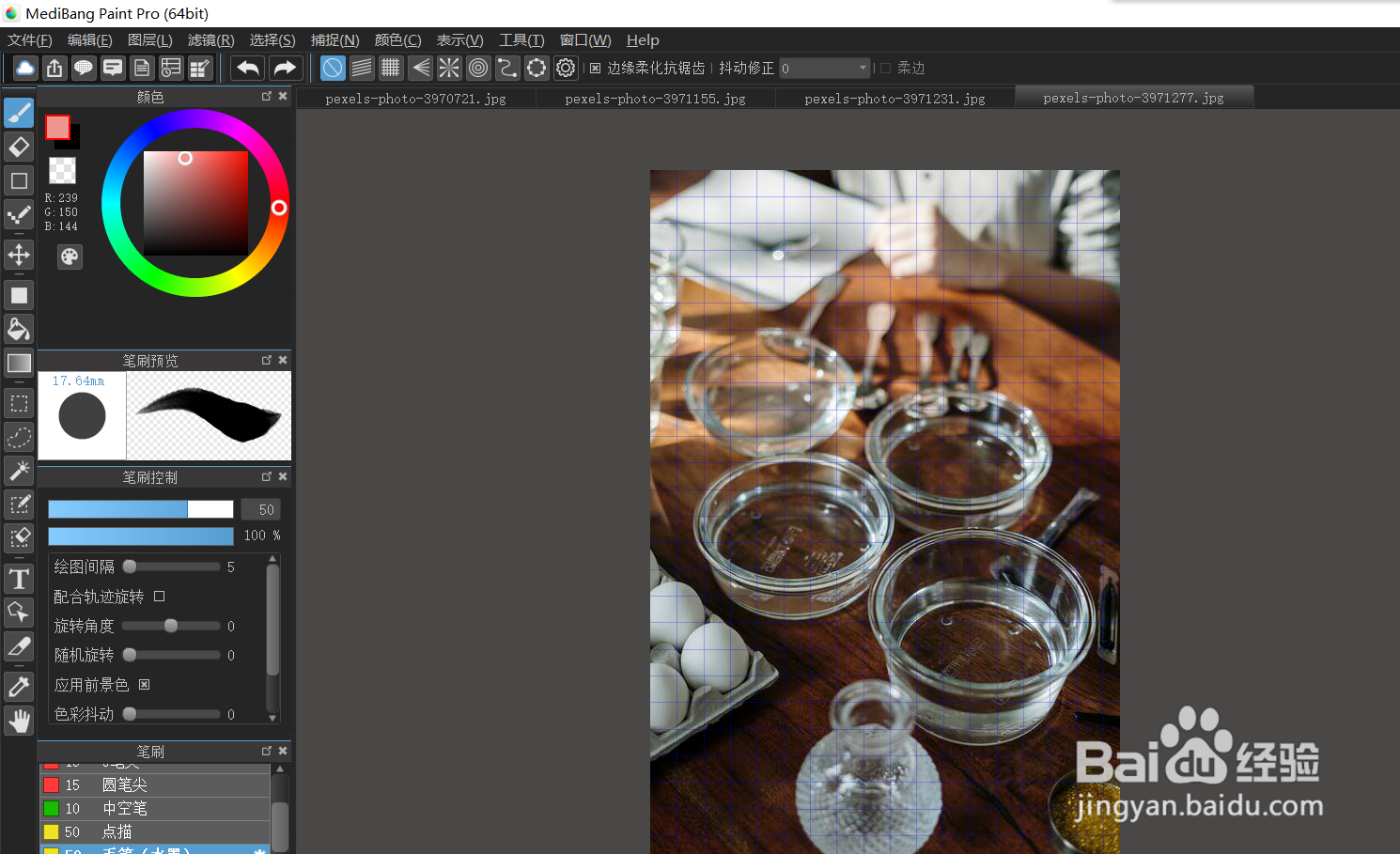Select the Selection Pen tool
Screen dimensions: 1400x854
[19, 505]
